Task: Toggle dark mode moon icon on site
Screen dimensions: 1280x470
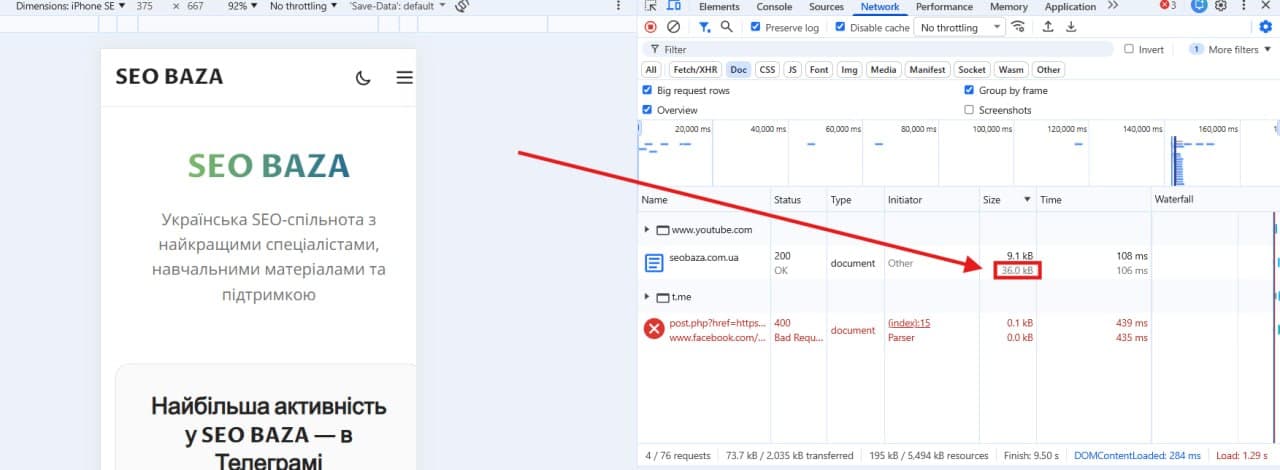Action: [363, 77]
